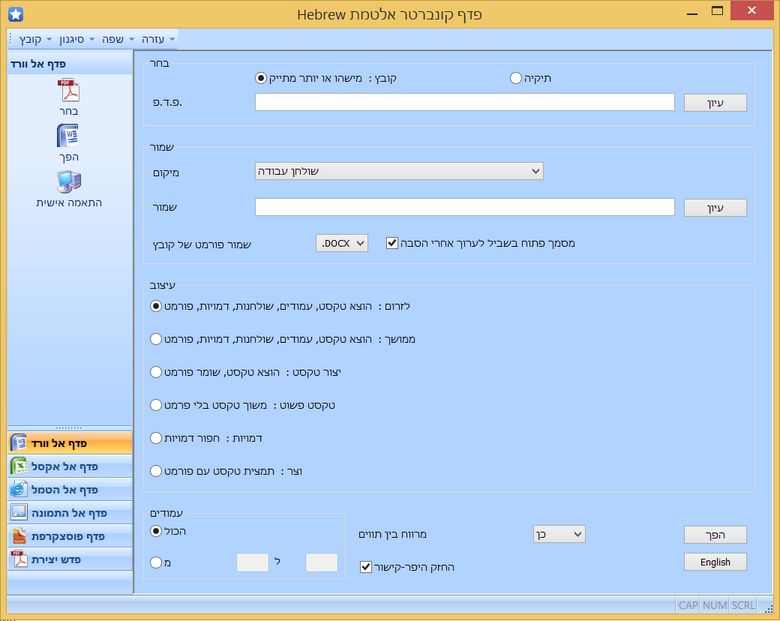The height and width of the screenshot is (621, 780).
Task: Select the page range מ radio button
Action: click(x=156, y=562)
